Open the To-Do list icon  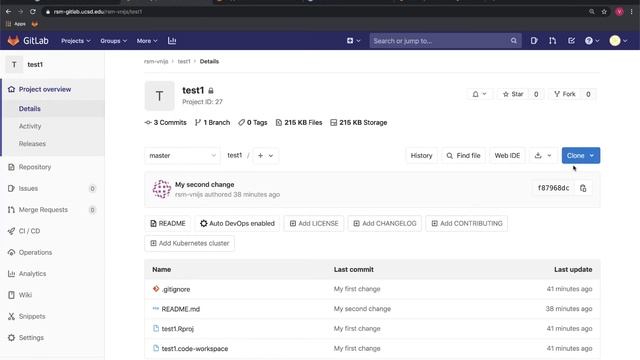[571, 41]
